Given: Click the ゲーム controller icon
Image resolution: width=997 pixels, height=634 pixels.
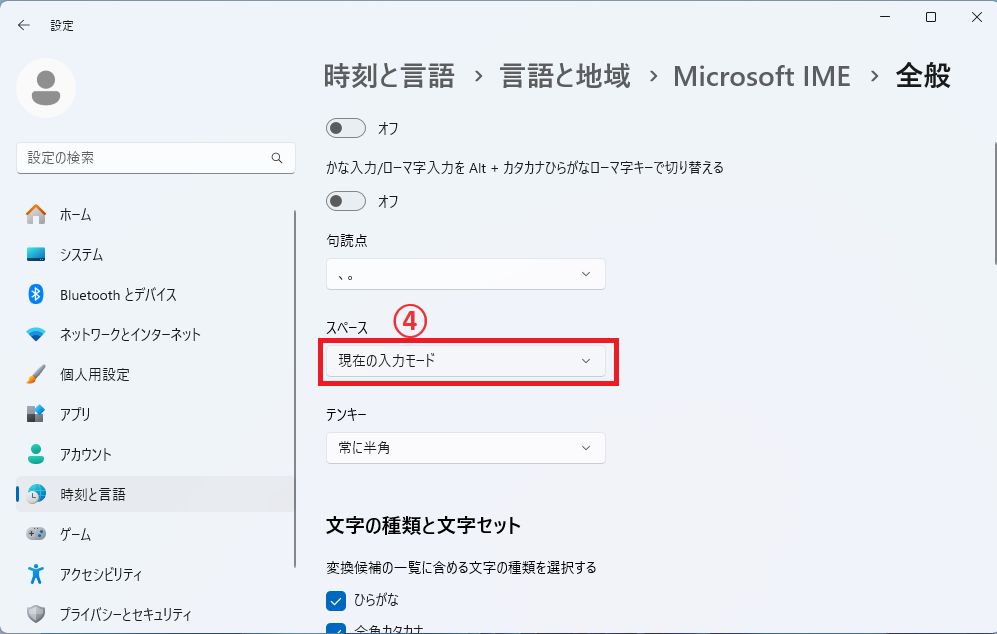Looking at the screenshot, I should pyautogui.click(x=36, y=534).
